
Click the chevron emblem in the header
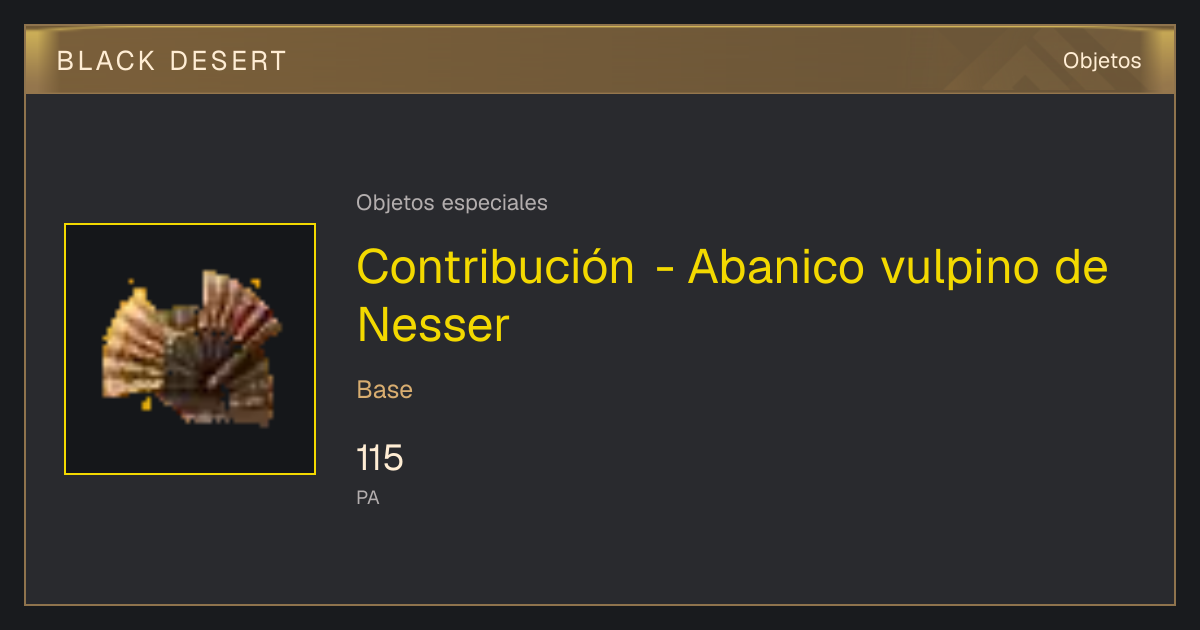pyautogui.click(x=1030, y=65)
